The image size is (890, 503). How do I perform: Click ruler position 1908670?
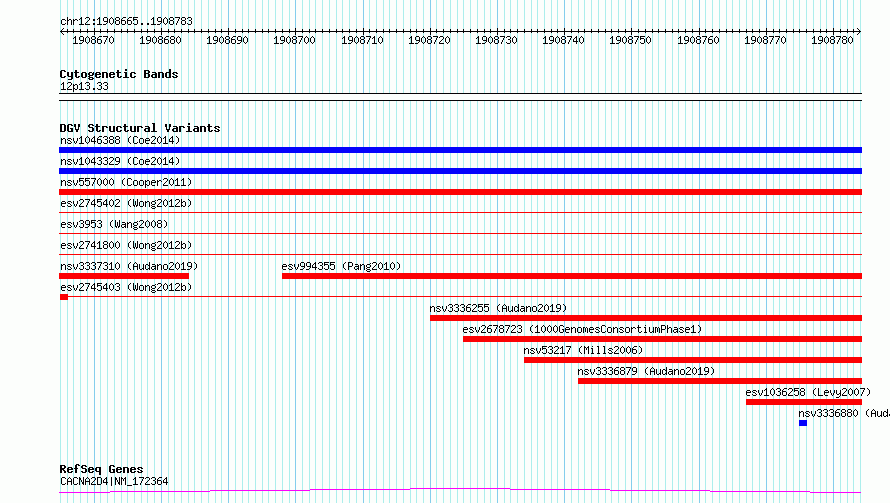click(x=93, y=40)
